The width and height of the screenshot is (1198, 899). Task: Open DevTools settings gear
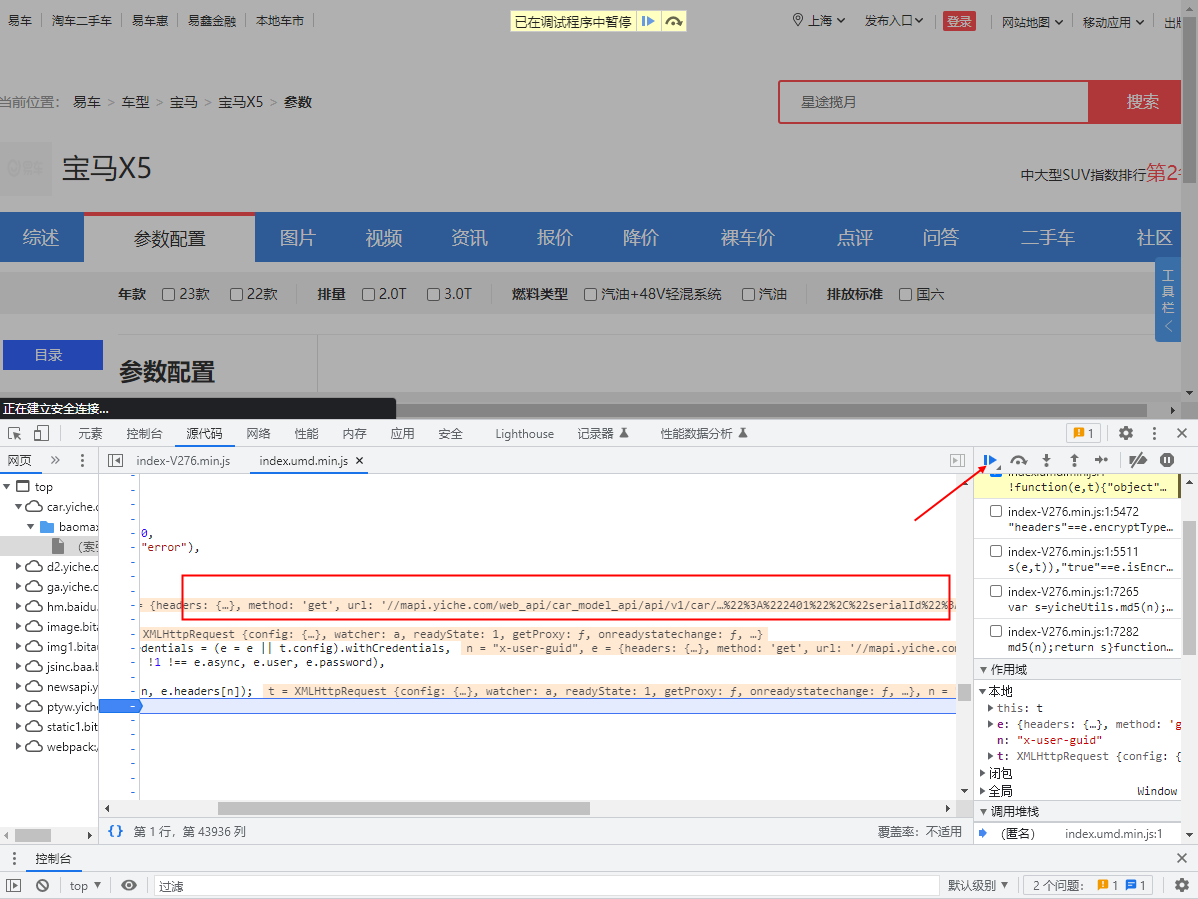[x=1125, y=433]
